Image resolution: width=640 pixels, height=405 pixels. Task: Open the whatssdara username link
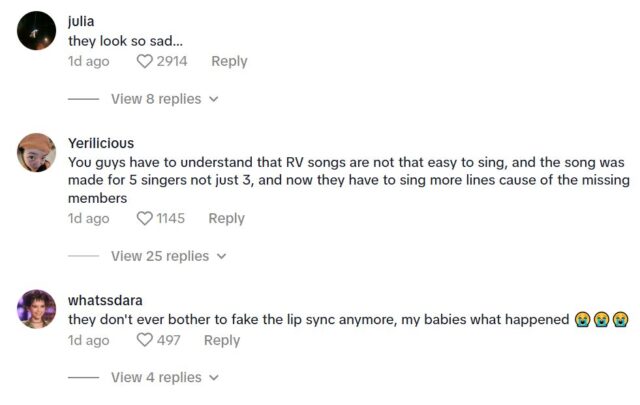click(104, 300)
